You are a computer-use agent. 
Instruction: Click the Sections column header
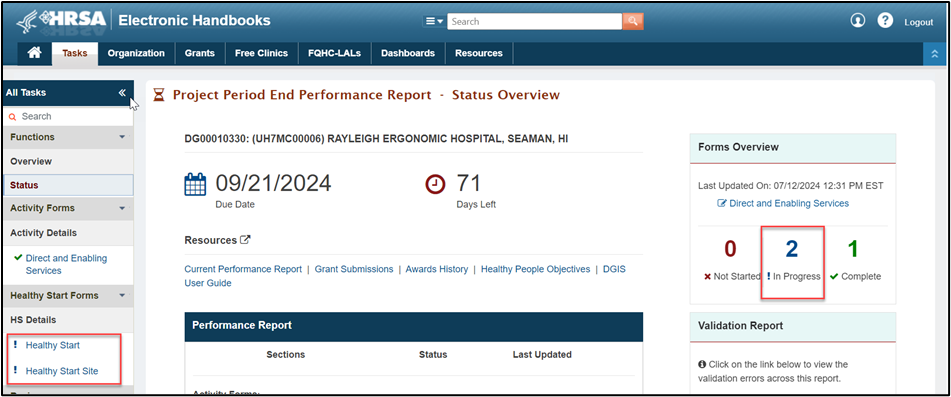pos(286,355)
